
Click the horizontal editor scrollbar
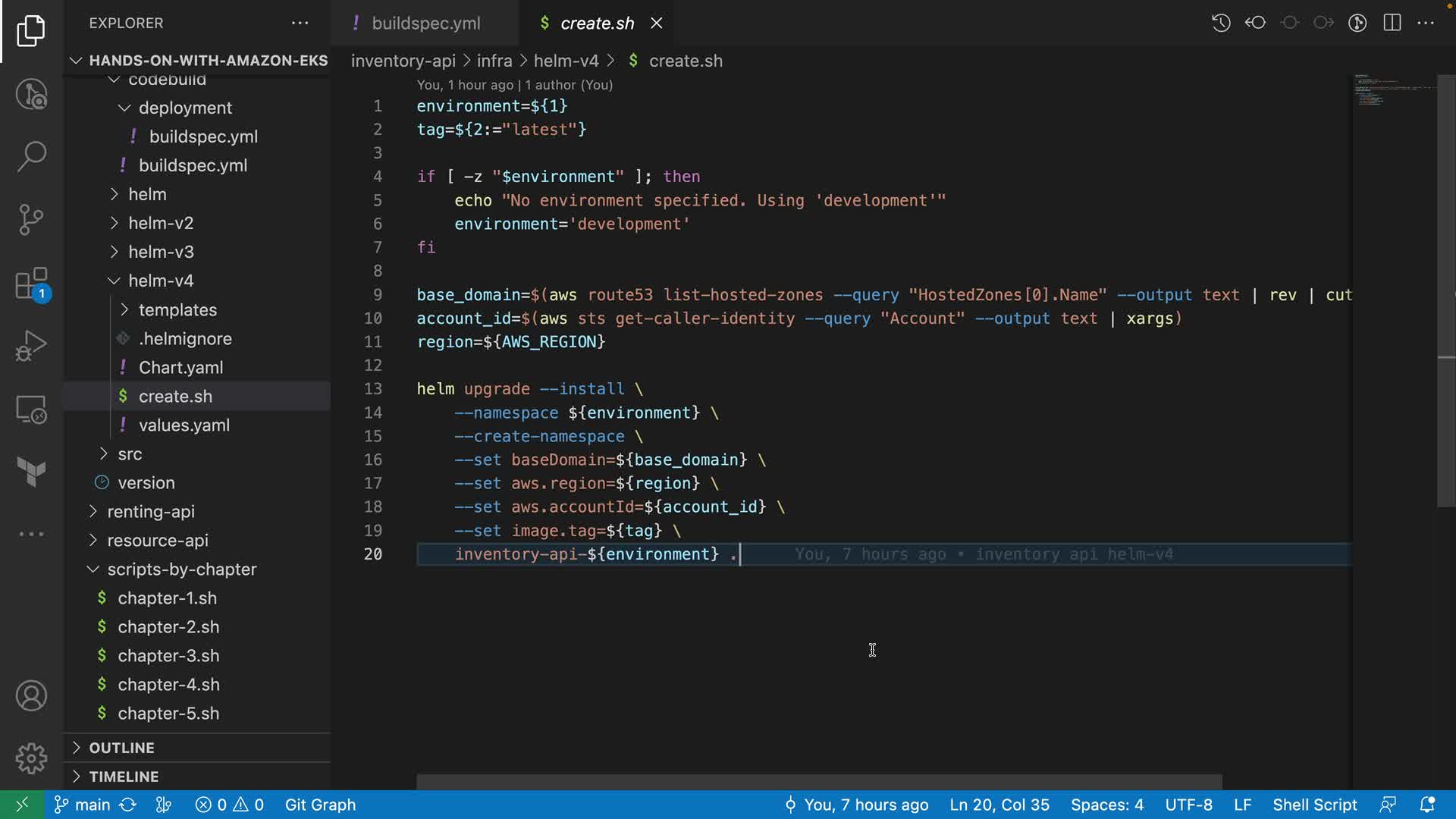[819, 781]
